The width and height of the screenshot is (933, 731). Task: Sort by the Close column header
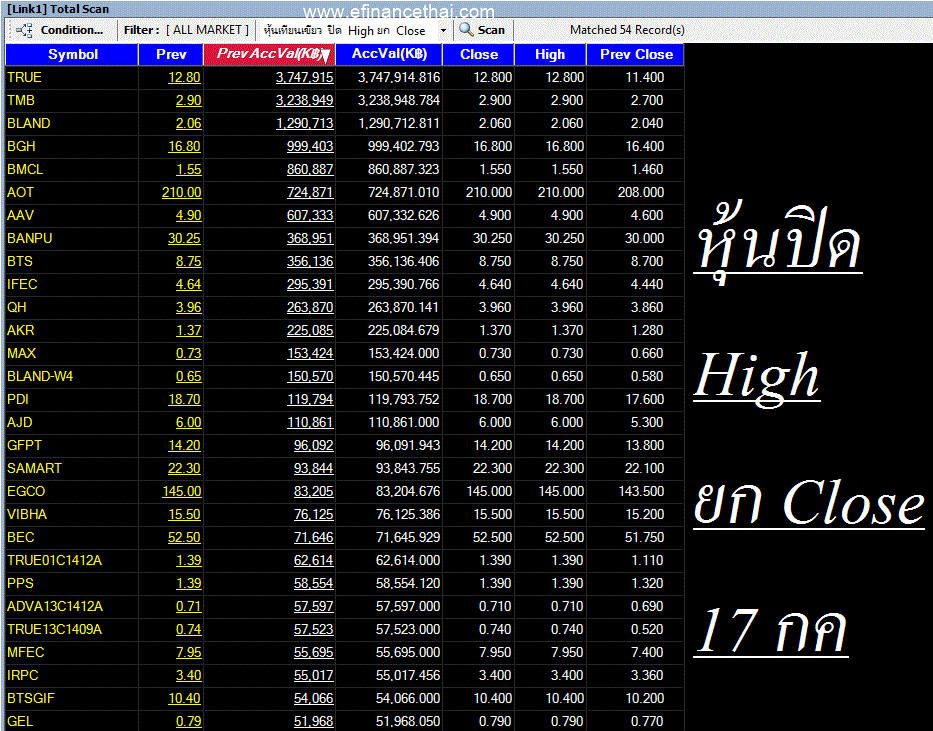[x=478, y=55]
